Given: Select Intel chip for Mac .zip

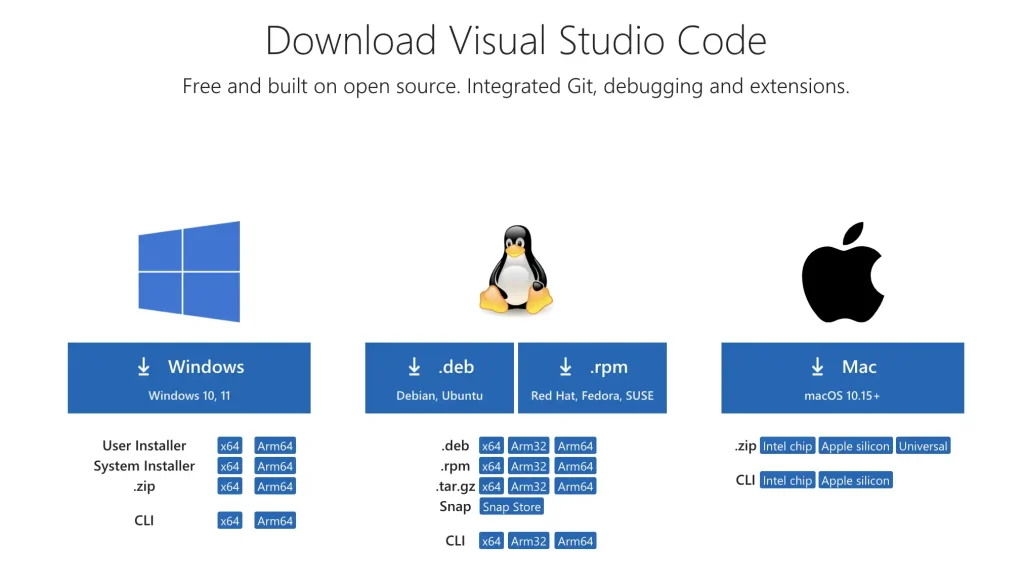Looking at the screenshot, I should [788, 446].
